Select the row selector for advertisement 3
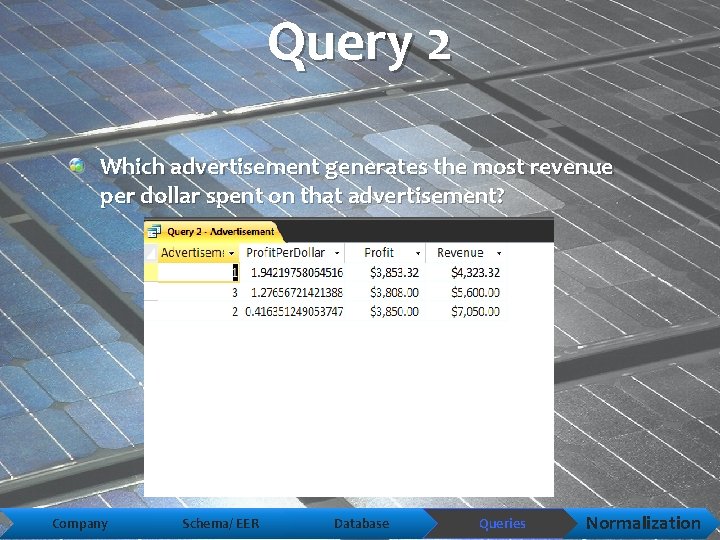 click(151, 292)
